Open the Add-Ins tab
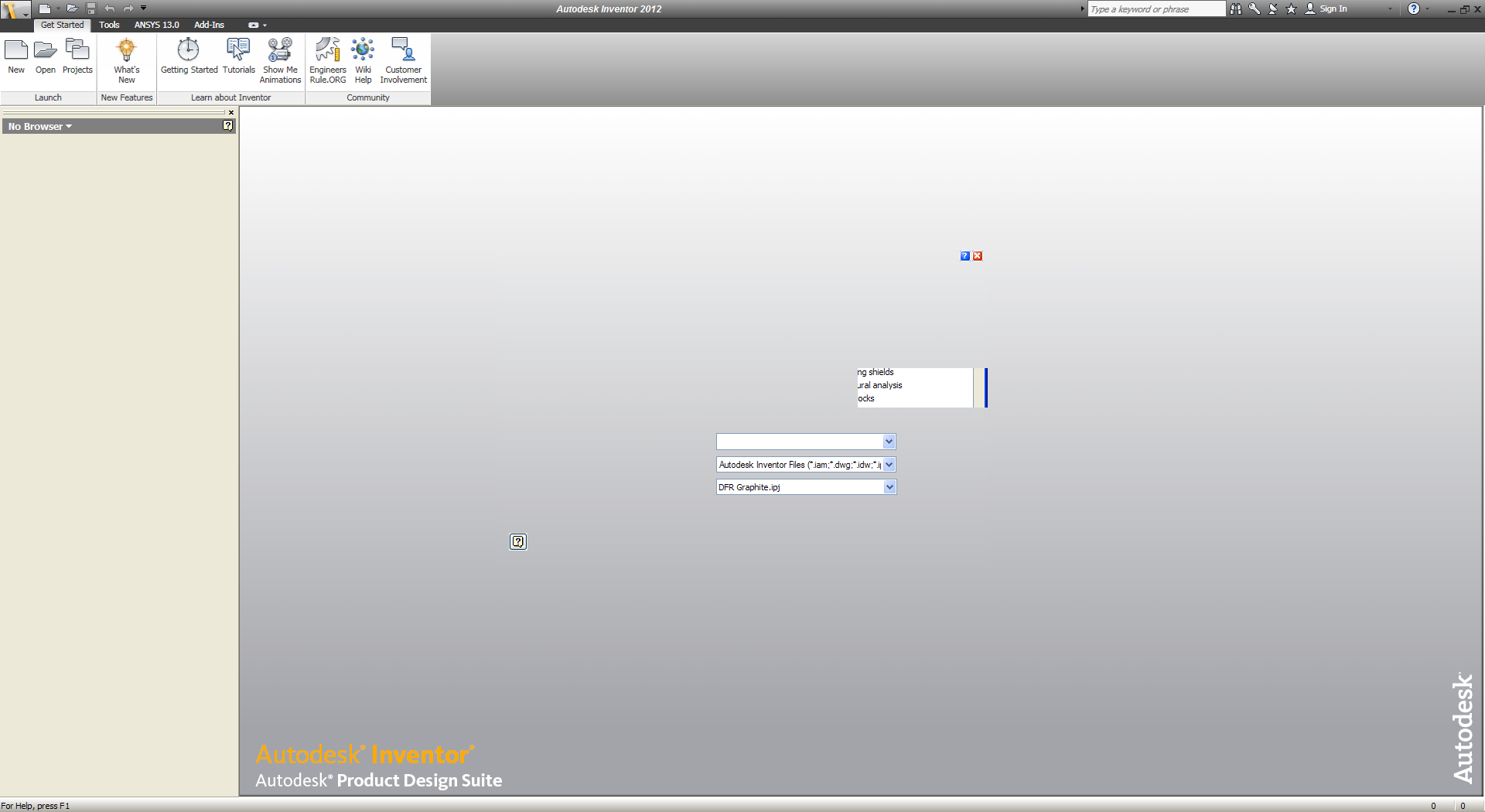Viewport: 1485px width, 812px height. [209, 25]
